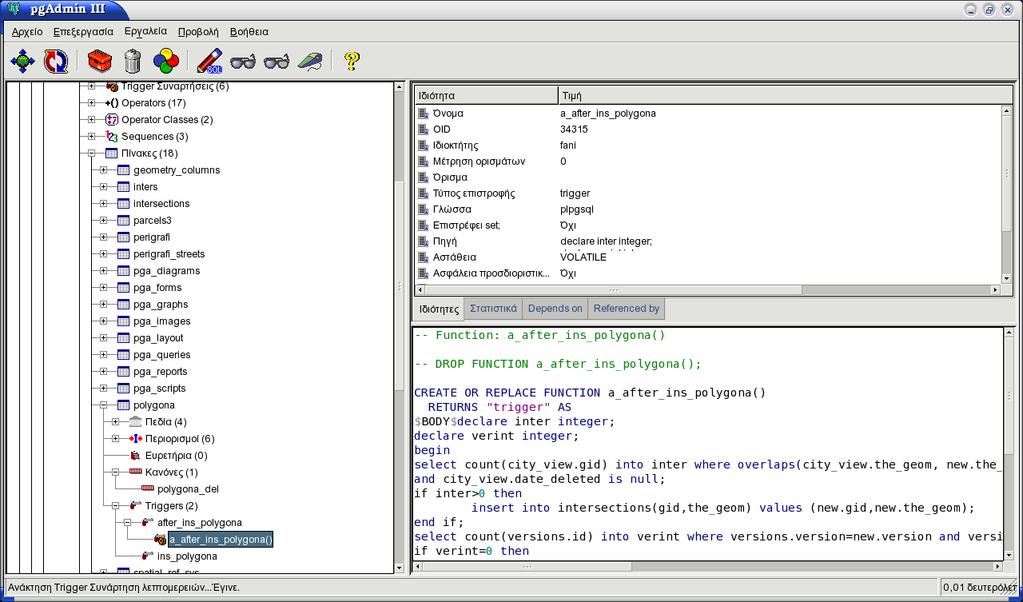1023x602 pixels.
Task: Click the second glasses filtered view icon
Action: (x=277, y=62)
